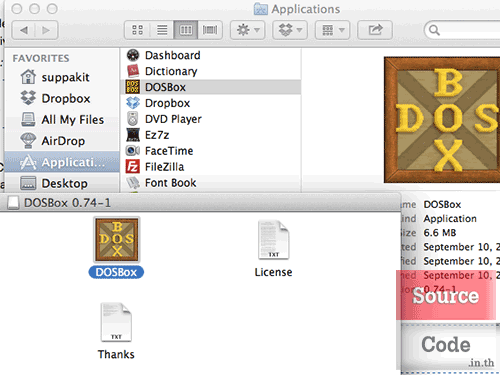Click the Dropbox app list icon
This screenshot has width=500, height=375.
tap(133, 103)
